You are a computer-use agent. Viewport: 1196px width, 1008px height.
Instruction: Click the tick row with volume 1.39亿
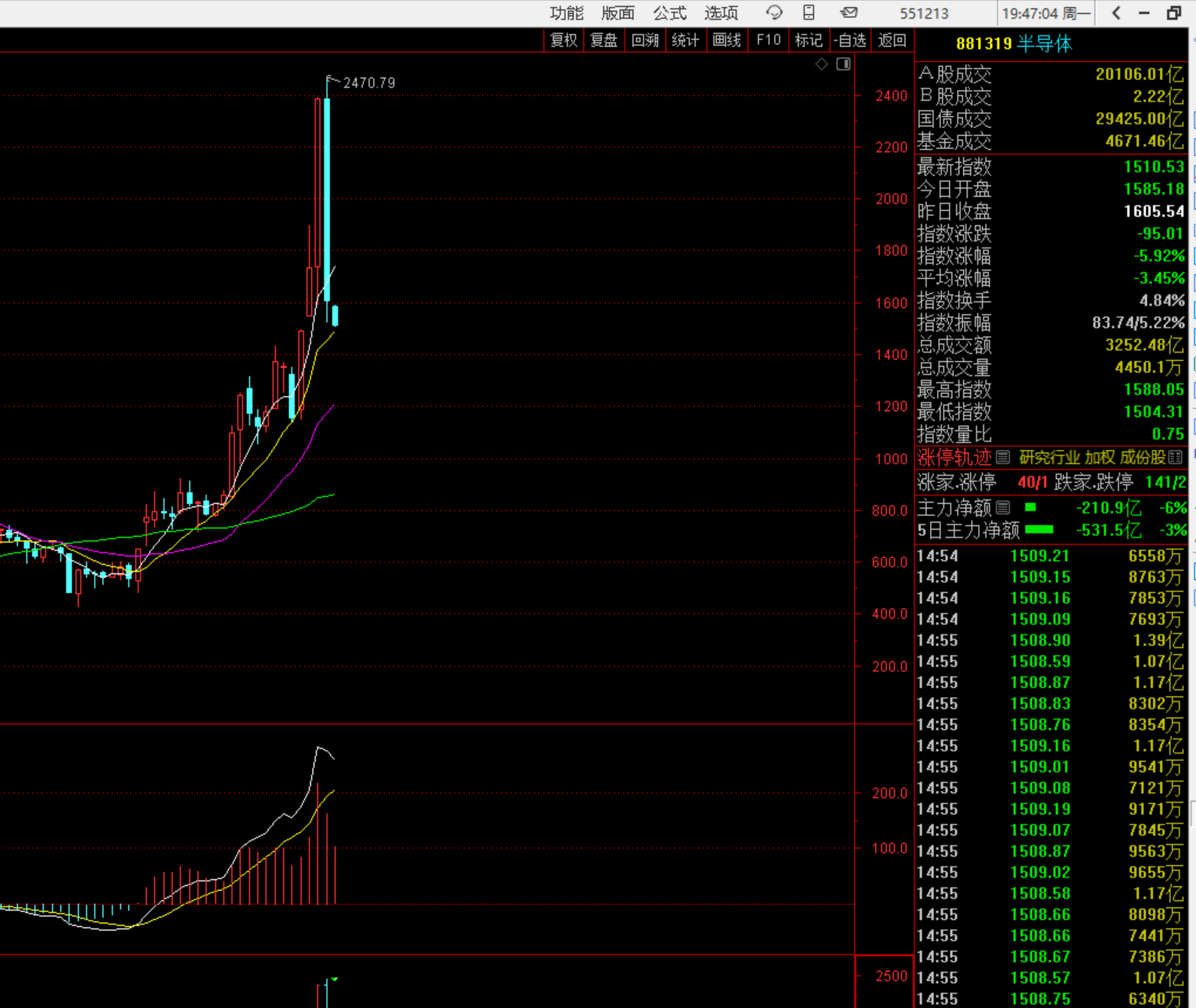tap(1049, 640)
